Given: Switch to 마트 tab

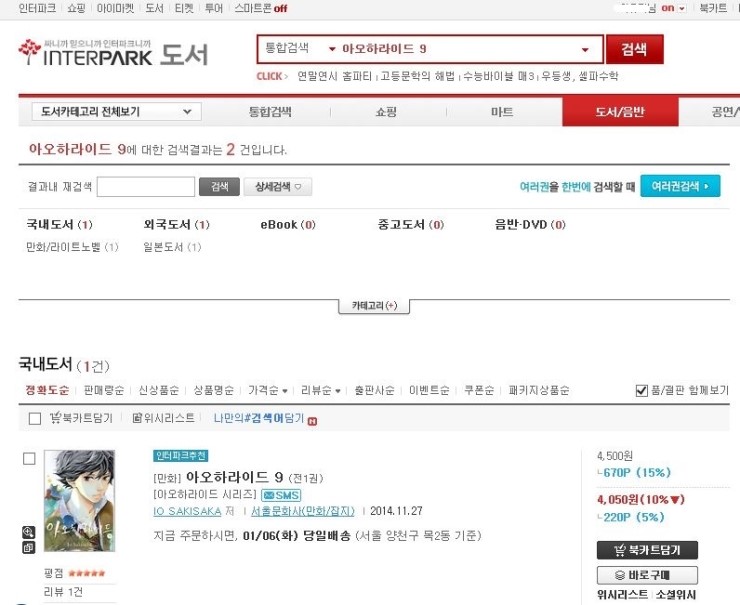Looking at the screenshot, I should tap(503, 112).
